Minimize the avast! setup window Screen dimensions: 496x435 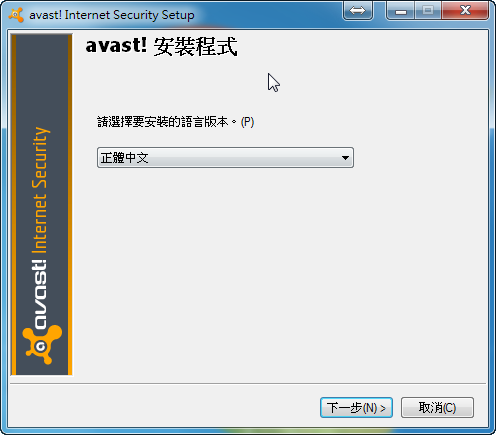[x=401, y=11]
